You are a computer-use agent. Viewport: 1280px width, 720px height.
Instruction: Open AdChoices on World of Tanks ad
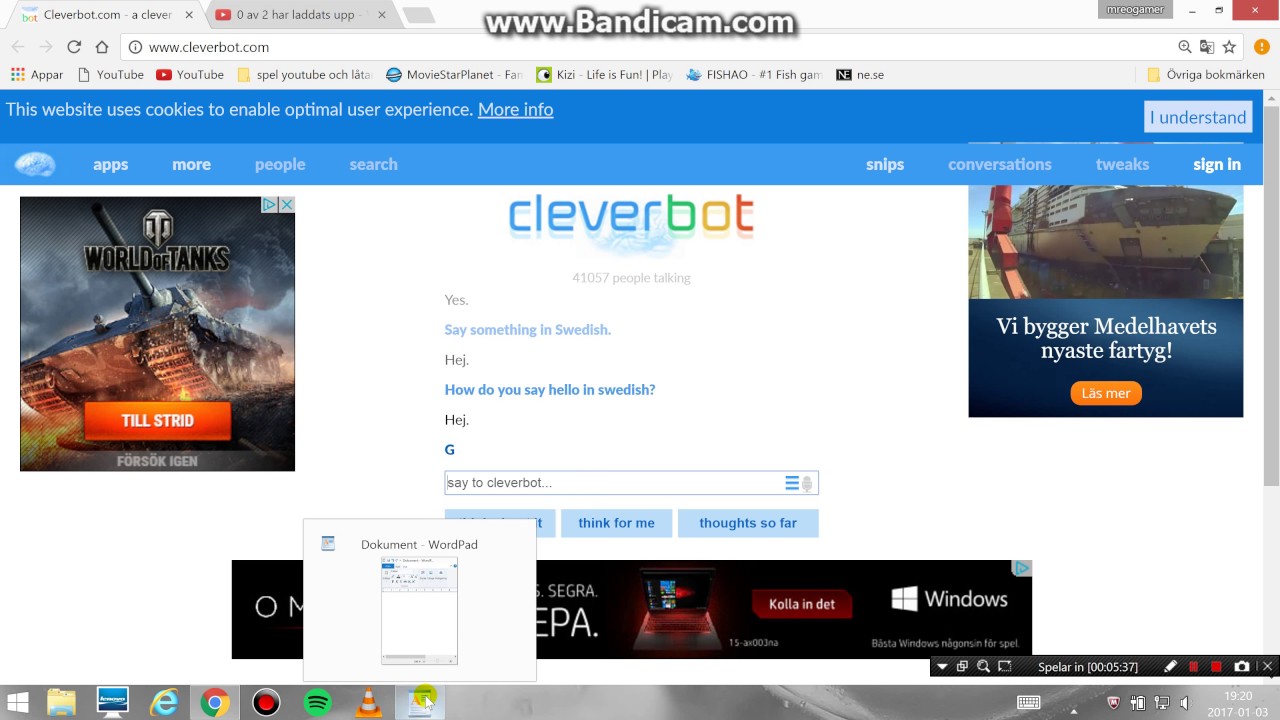click(x=269, y=204)
